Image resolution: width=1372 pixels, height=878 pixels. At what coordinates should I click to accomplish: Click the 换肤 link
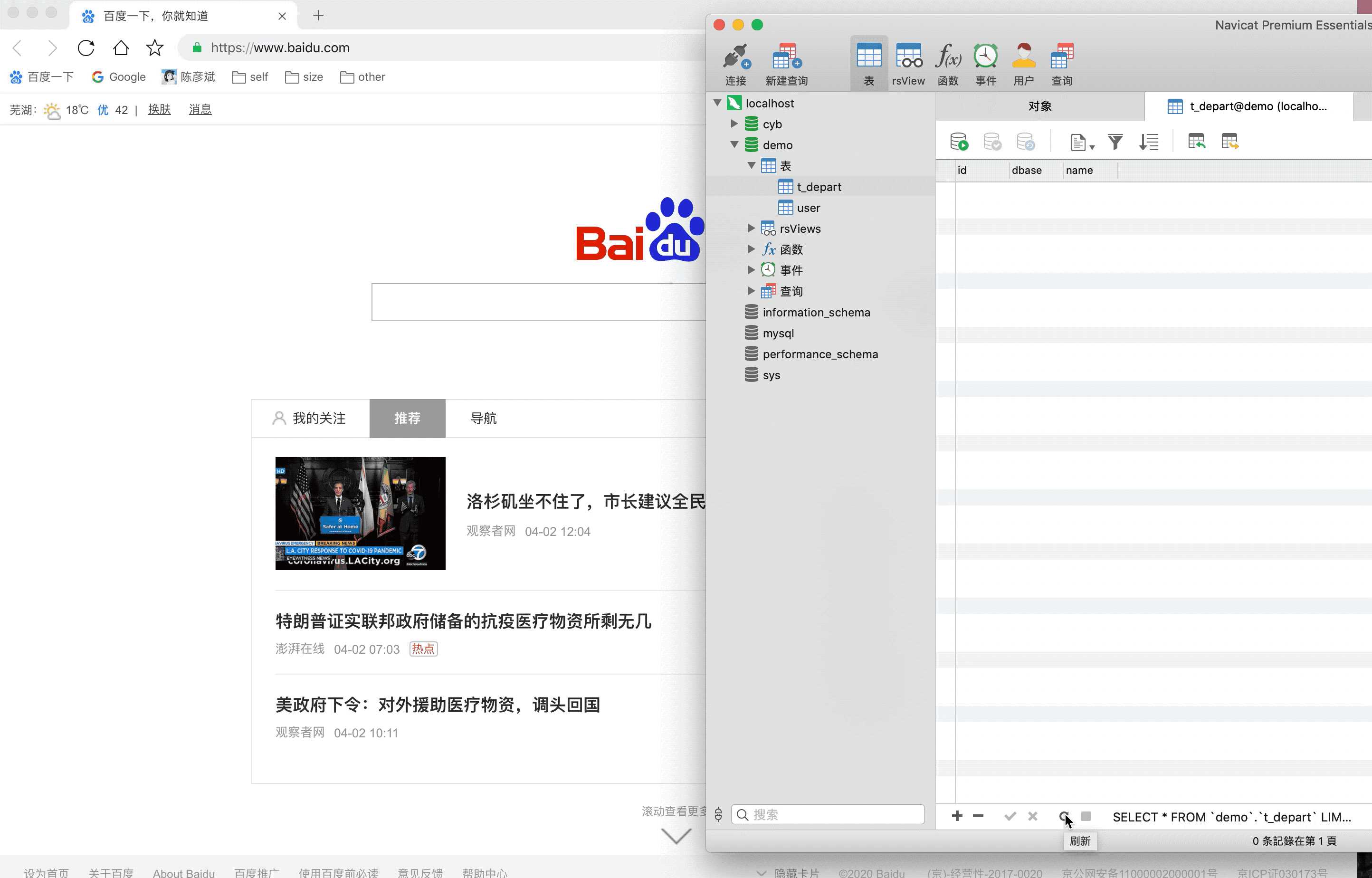click(159, 109)
